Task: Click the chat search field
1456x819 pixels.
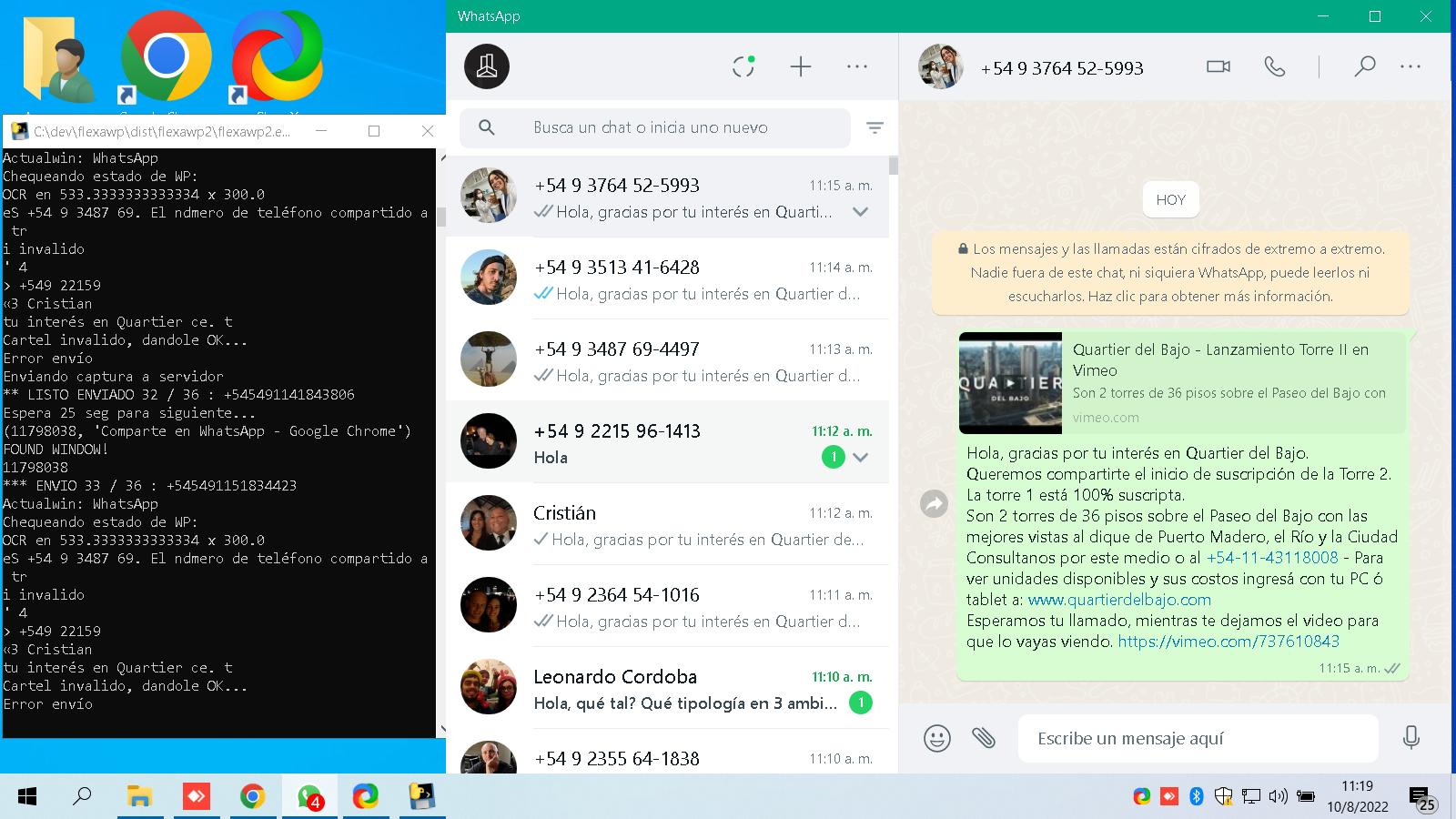Action: [x=655, y=127]
